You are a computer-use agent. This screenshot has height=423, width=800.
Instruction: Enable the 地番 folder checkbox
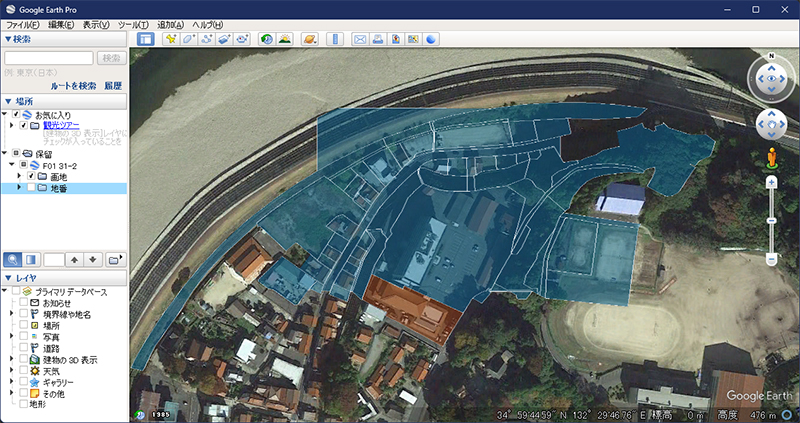(x=31, y=188)
